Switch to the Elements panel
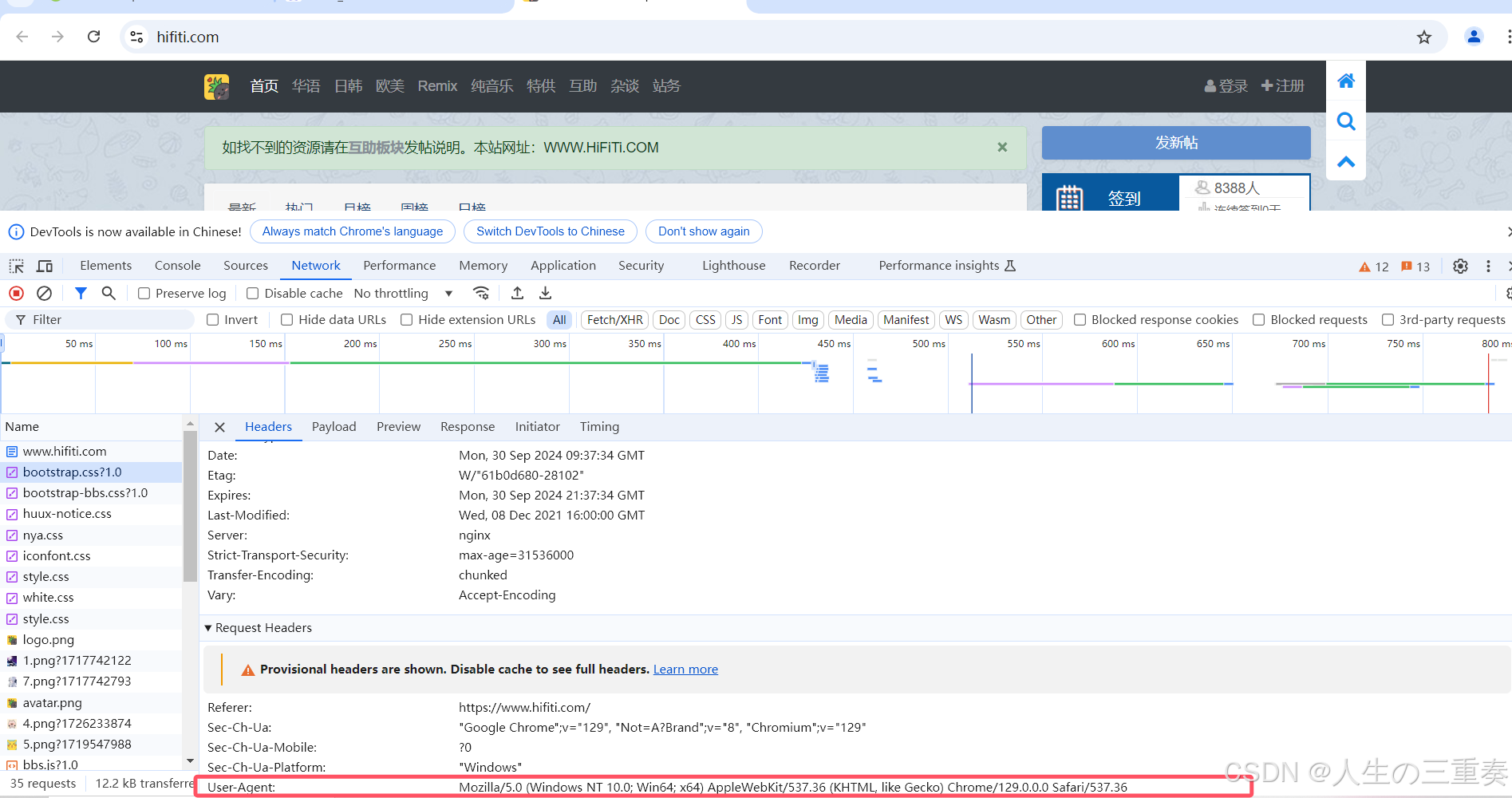The width and height of the screenshot is (1512, 798). pyautogui.click(x=105, y=266)
